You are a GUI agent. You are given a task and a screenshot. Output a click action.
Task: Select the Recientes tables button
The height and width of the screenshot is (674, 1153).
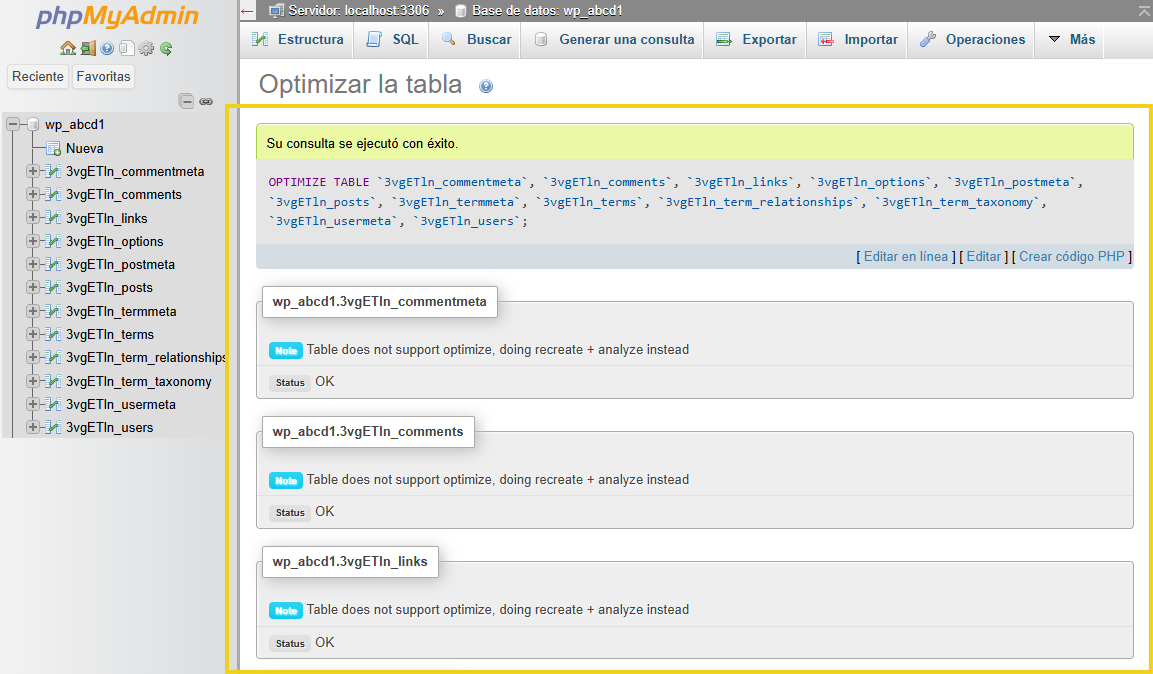[x=37, y=76]
